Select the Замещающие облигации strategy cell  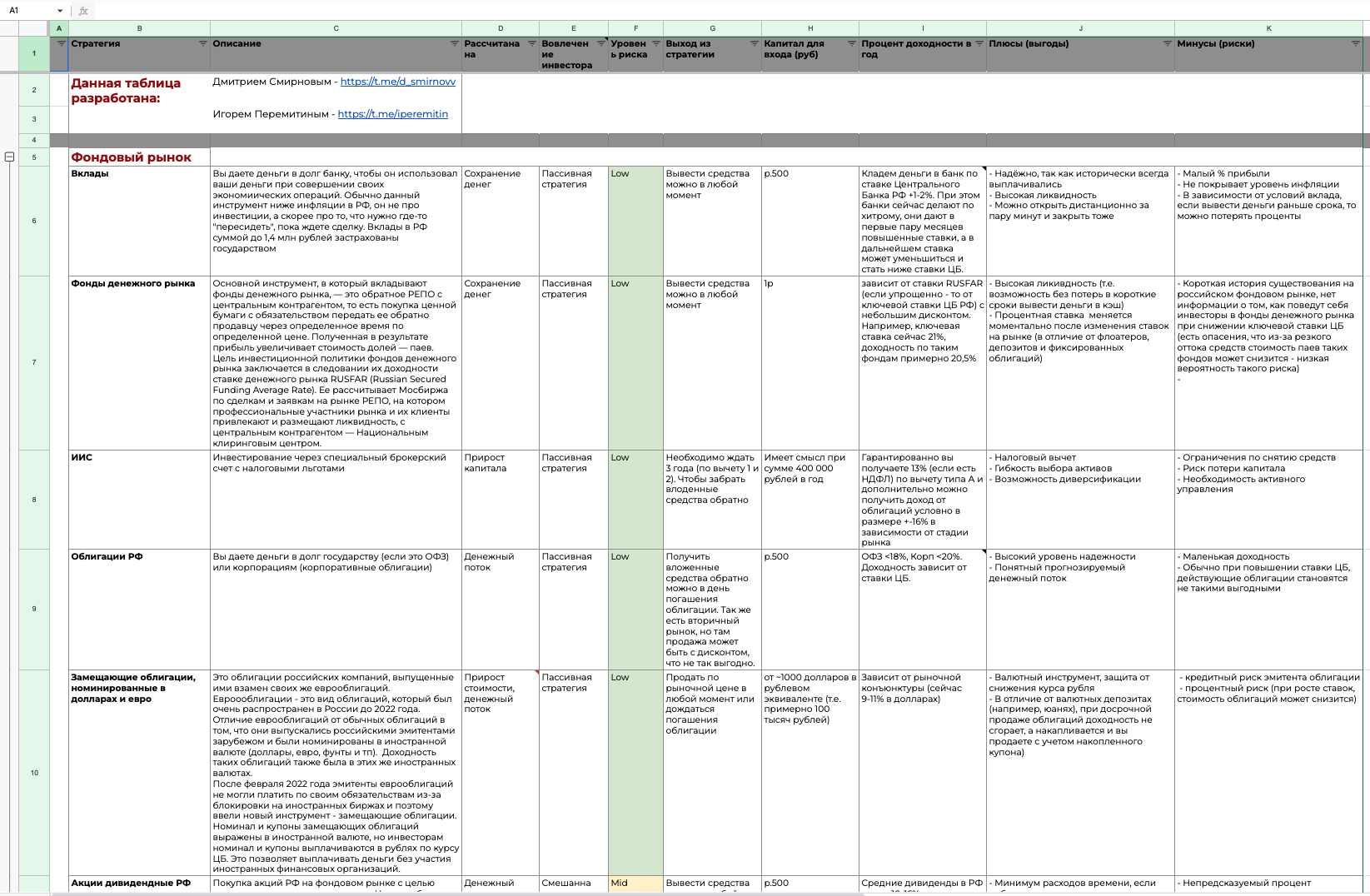click(139, 773)
